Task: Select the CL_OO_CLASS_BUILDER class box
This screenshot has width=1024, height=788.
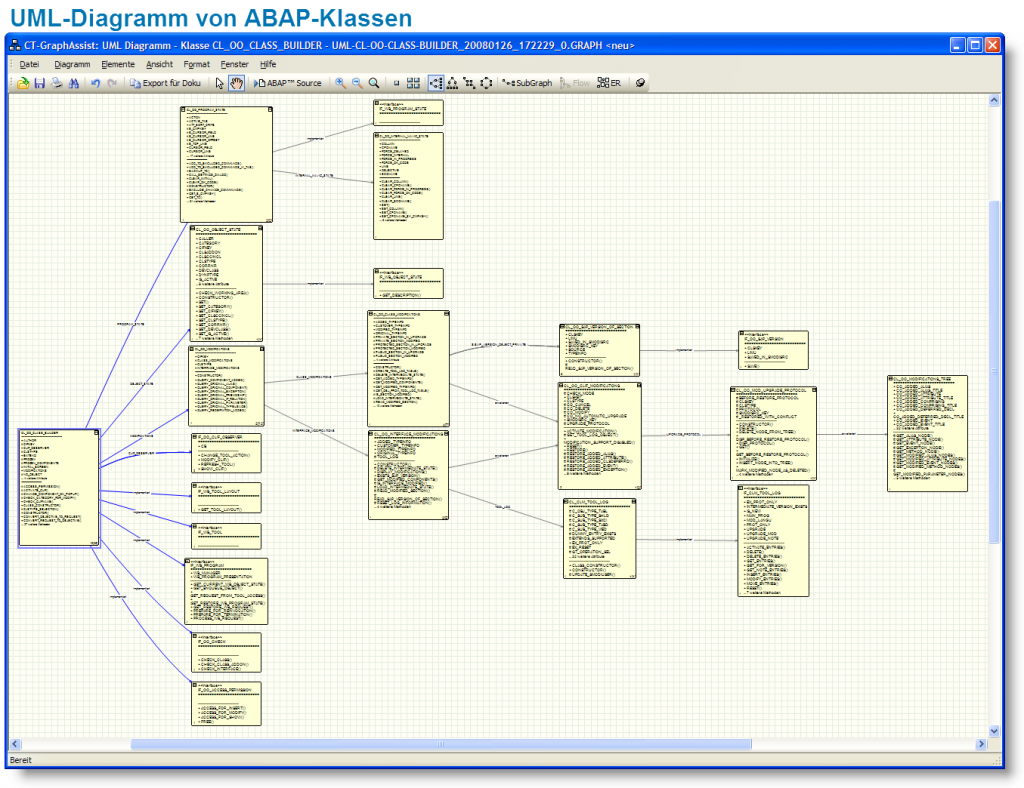Action: coord(60,487)
